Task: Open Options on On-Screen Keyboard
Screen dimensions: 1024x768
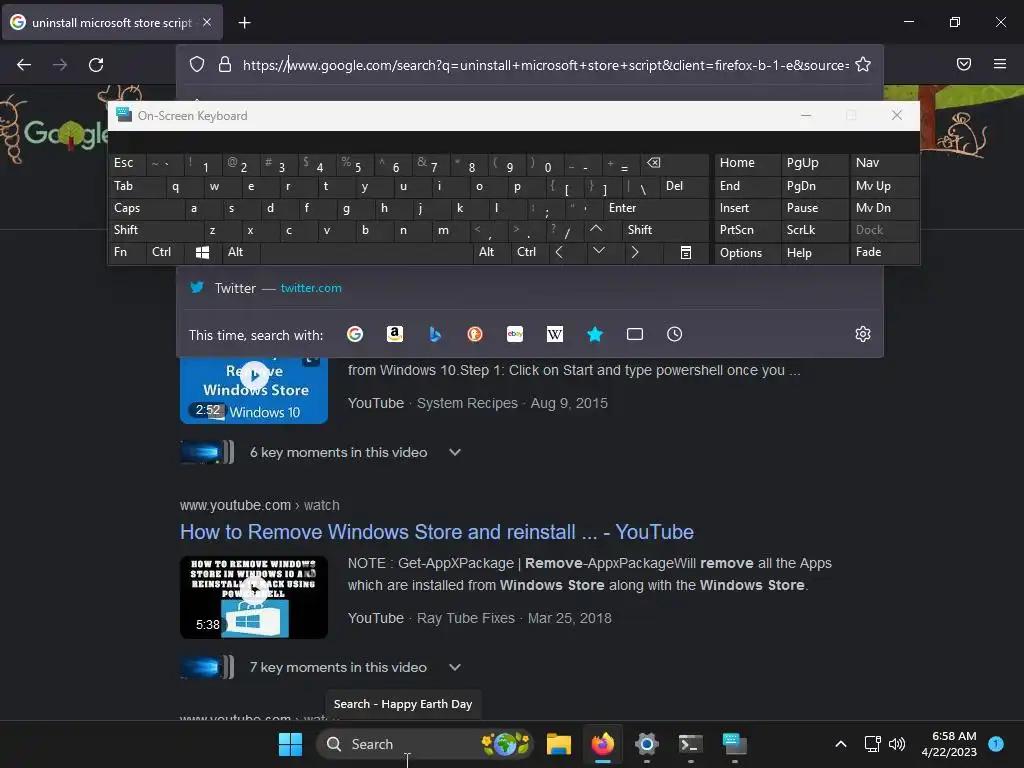Action: 747,252
